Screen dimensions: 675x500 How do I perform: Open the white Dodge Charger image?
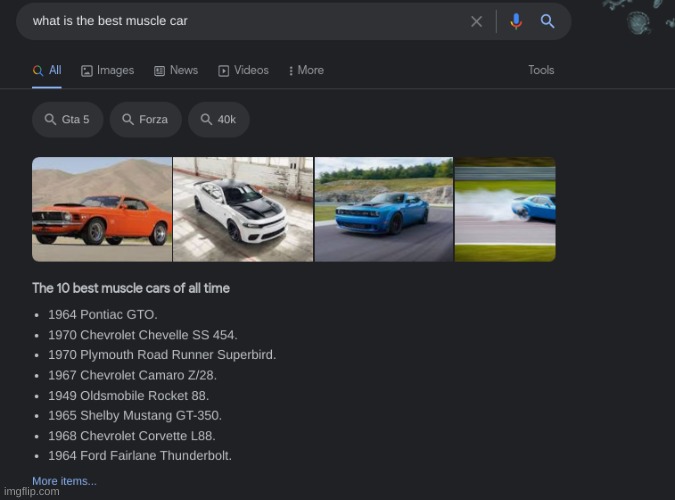(x=243, y=209)
